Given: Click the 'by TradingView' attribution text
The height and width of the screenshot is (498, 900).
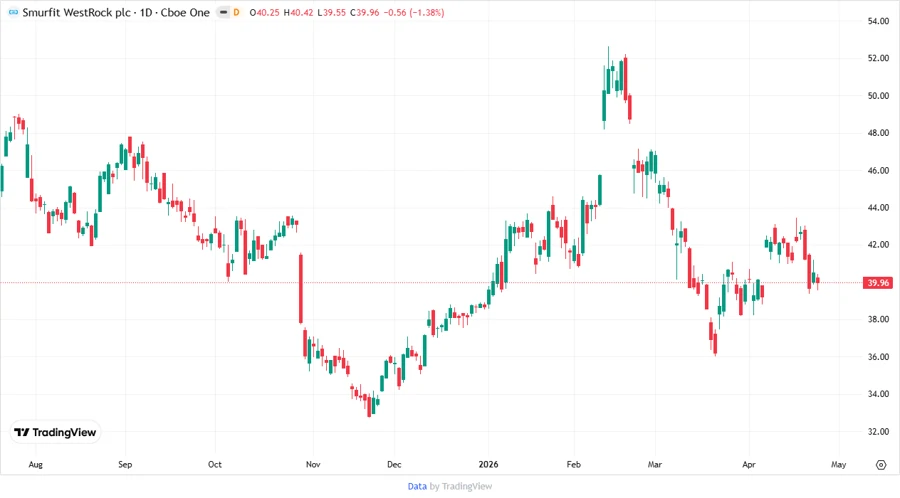Looking at the screenshot, I should click(461, 487).
